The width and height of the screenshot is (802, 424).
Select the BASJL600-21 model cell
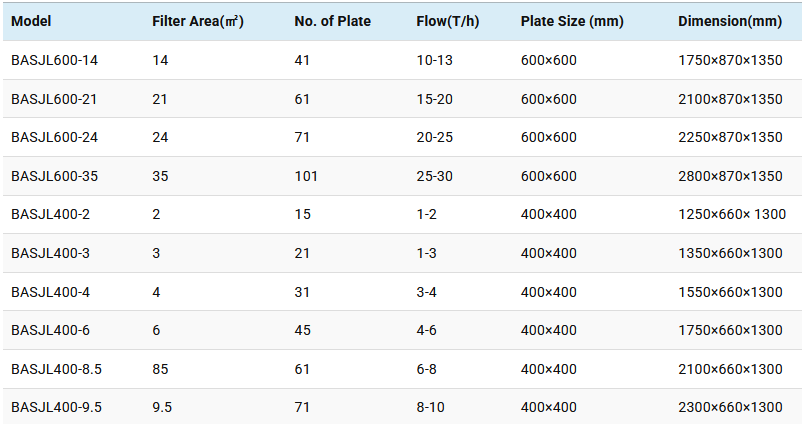[x=54, y=99]
